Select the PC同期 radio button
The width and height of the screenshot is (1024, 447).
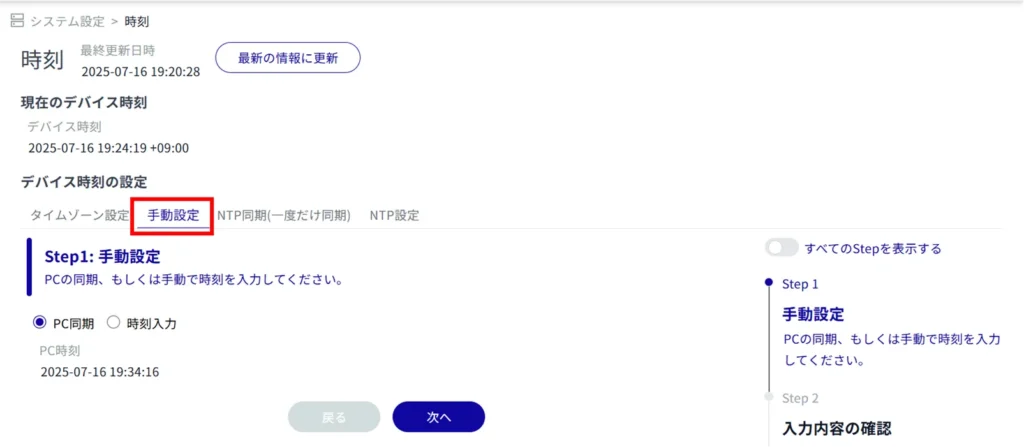tap(40, 323)
